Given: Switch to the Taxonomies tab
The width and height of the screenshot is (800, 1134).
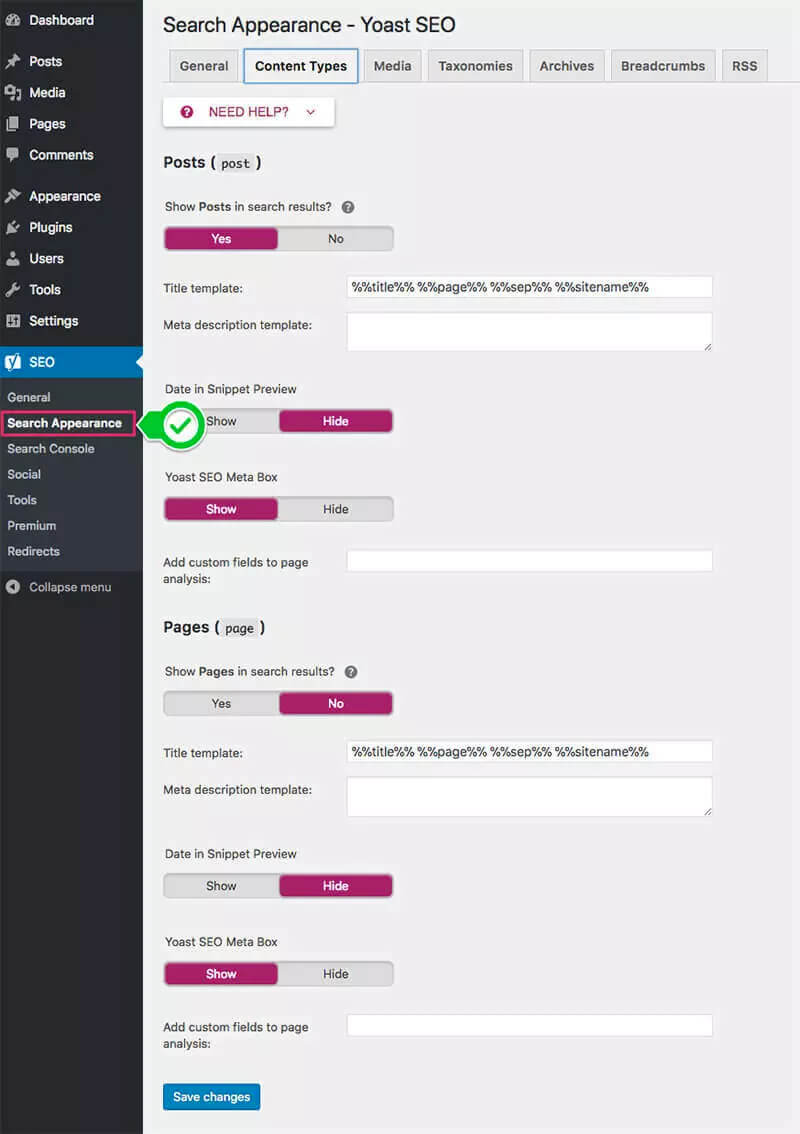Looking at the screenshot, I should point(475,66).
